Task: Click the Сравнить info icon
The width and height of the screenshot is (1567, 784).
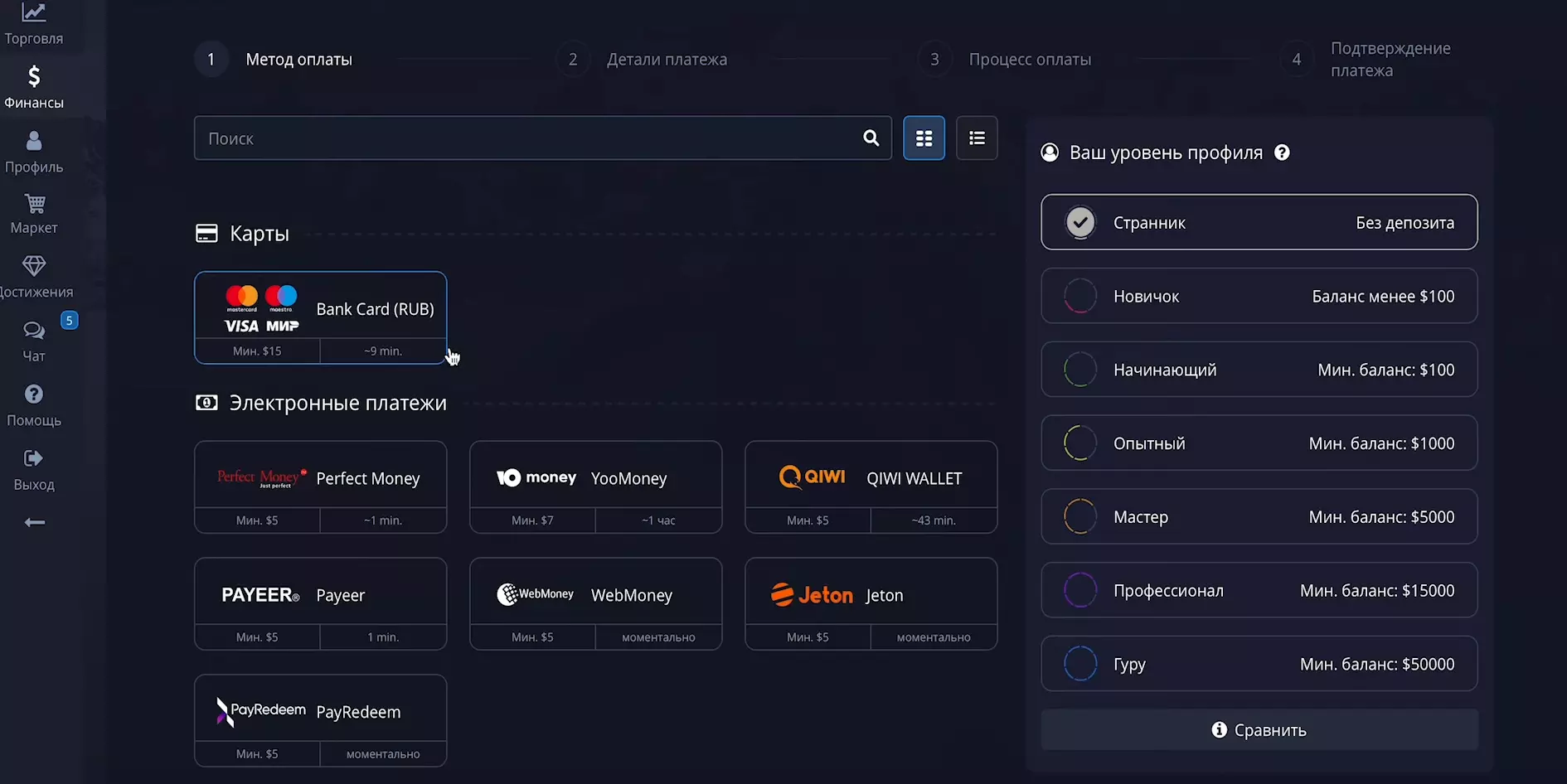Action: 1219,729
